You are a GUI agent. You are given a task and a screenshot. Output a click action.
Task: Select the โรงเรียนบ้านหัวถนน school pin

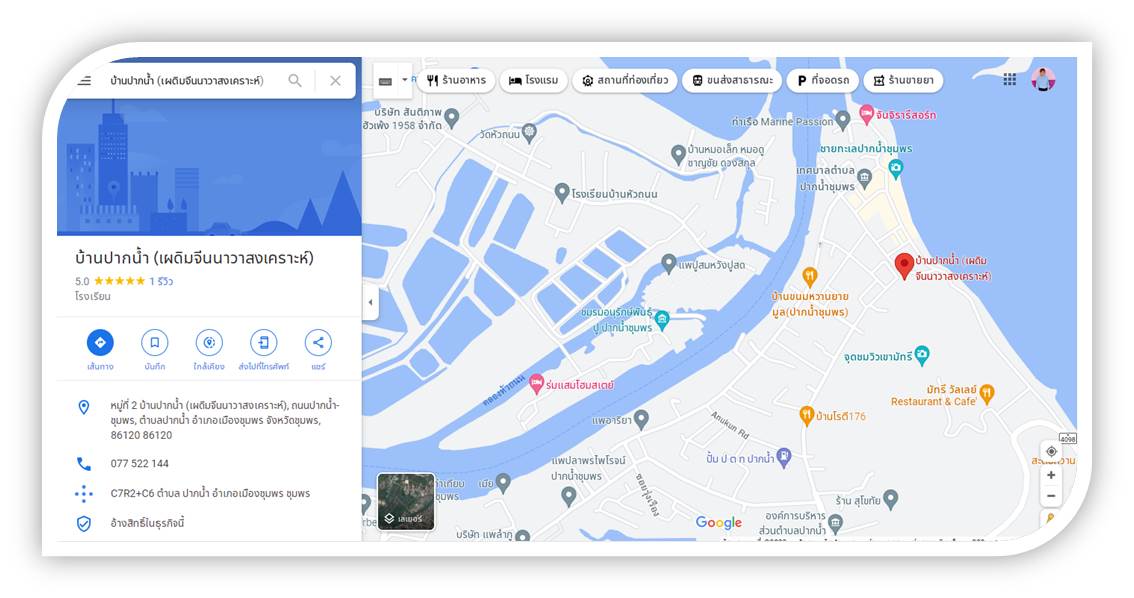pos(562,192)
